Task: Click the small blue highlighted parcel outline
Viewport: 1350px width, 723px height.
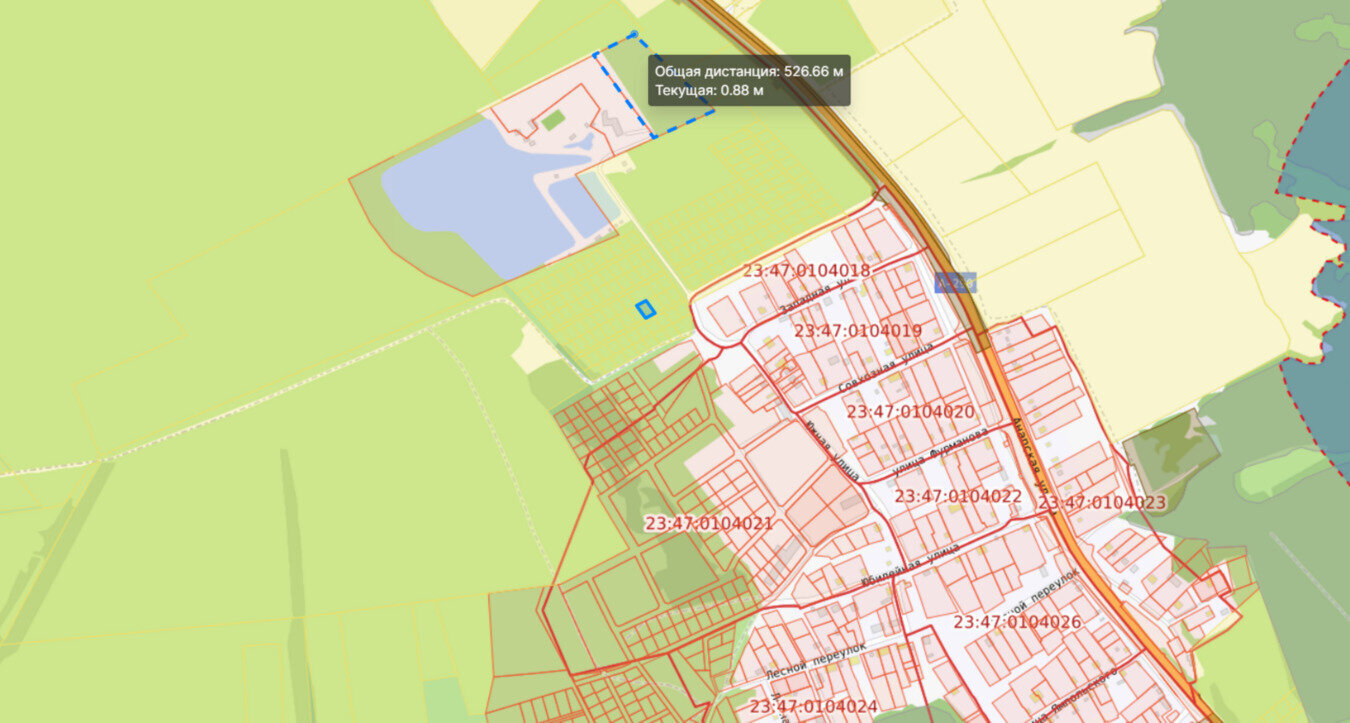Action: click(x=646, y=310)
